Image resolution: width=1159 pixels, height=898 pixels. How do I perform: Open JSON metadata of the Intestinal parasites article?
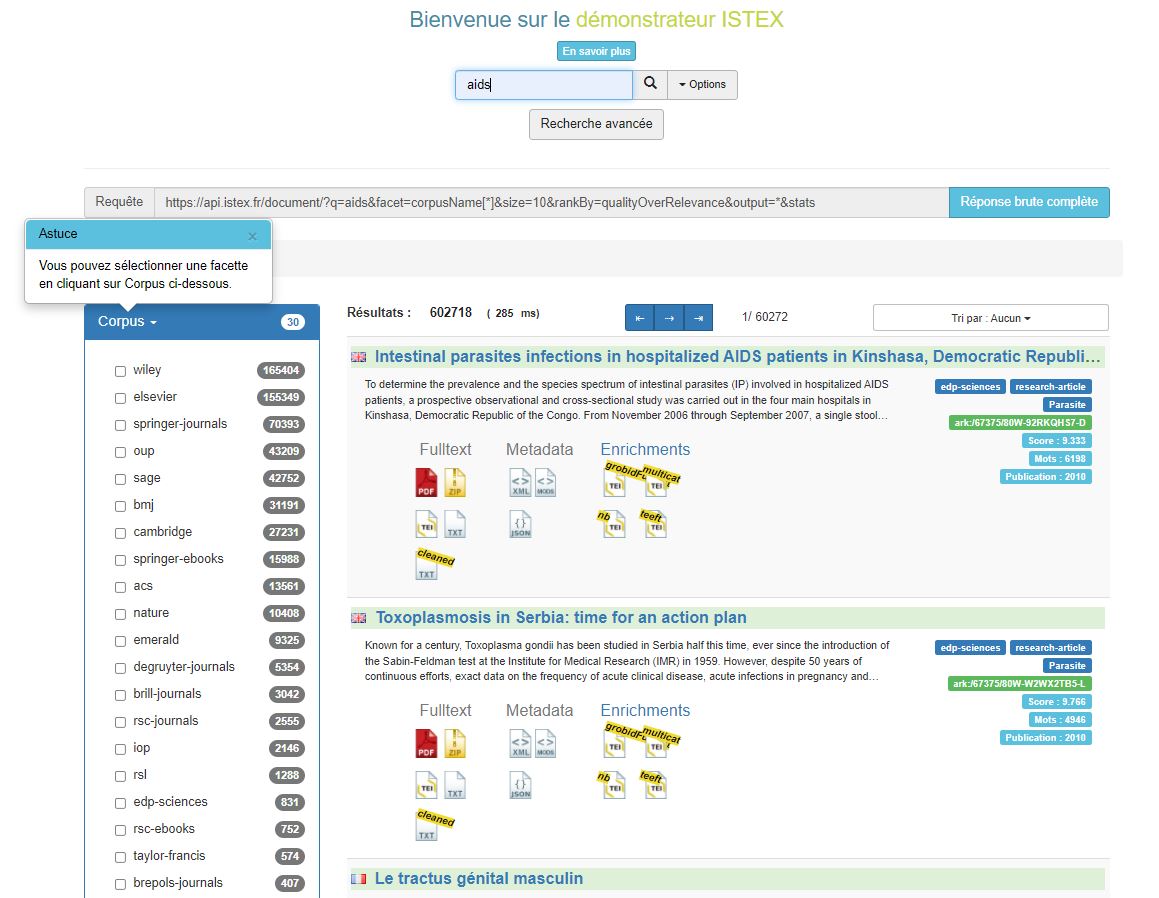520,524
